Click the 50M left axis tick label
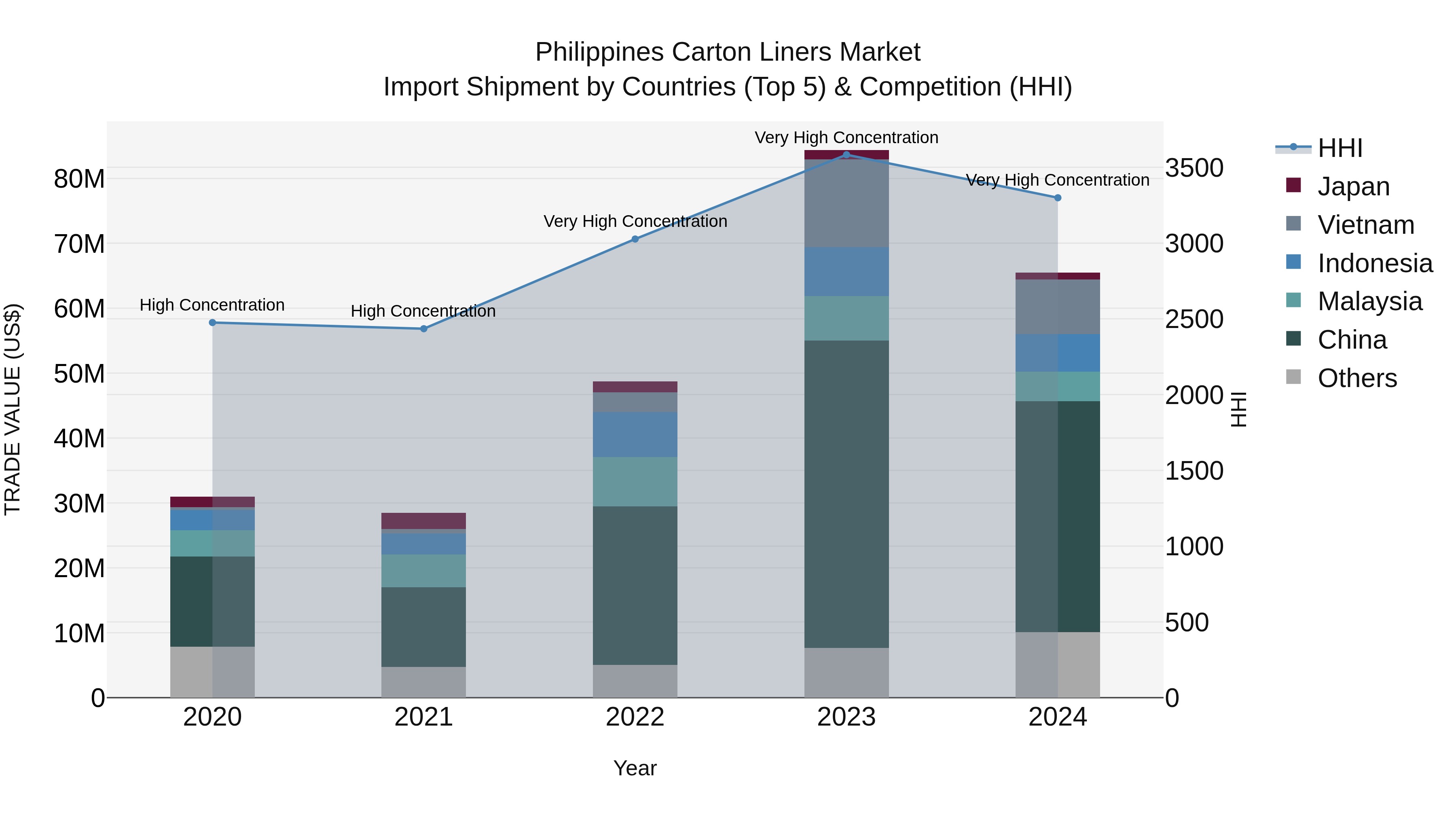 79,374
